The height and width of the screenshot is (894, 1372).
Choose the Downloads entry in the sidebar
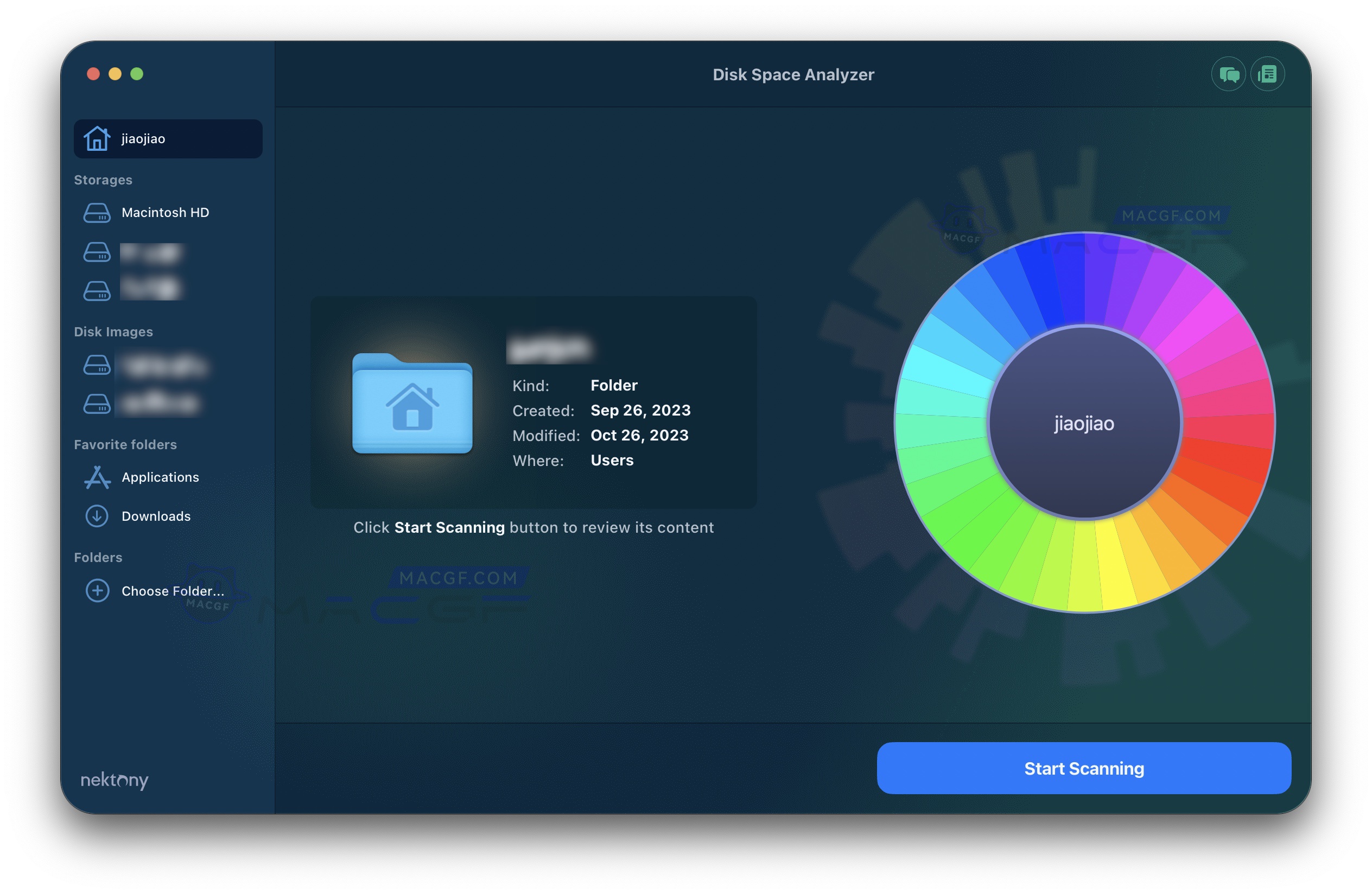click(x=156, y=516)
